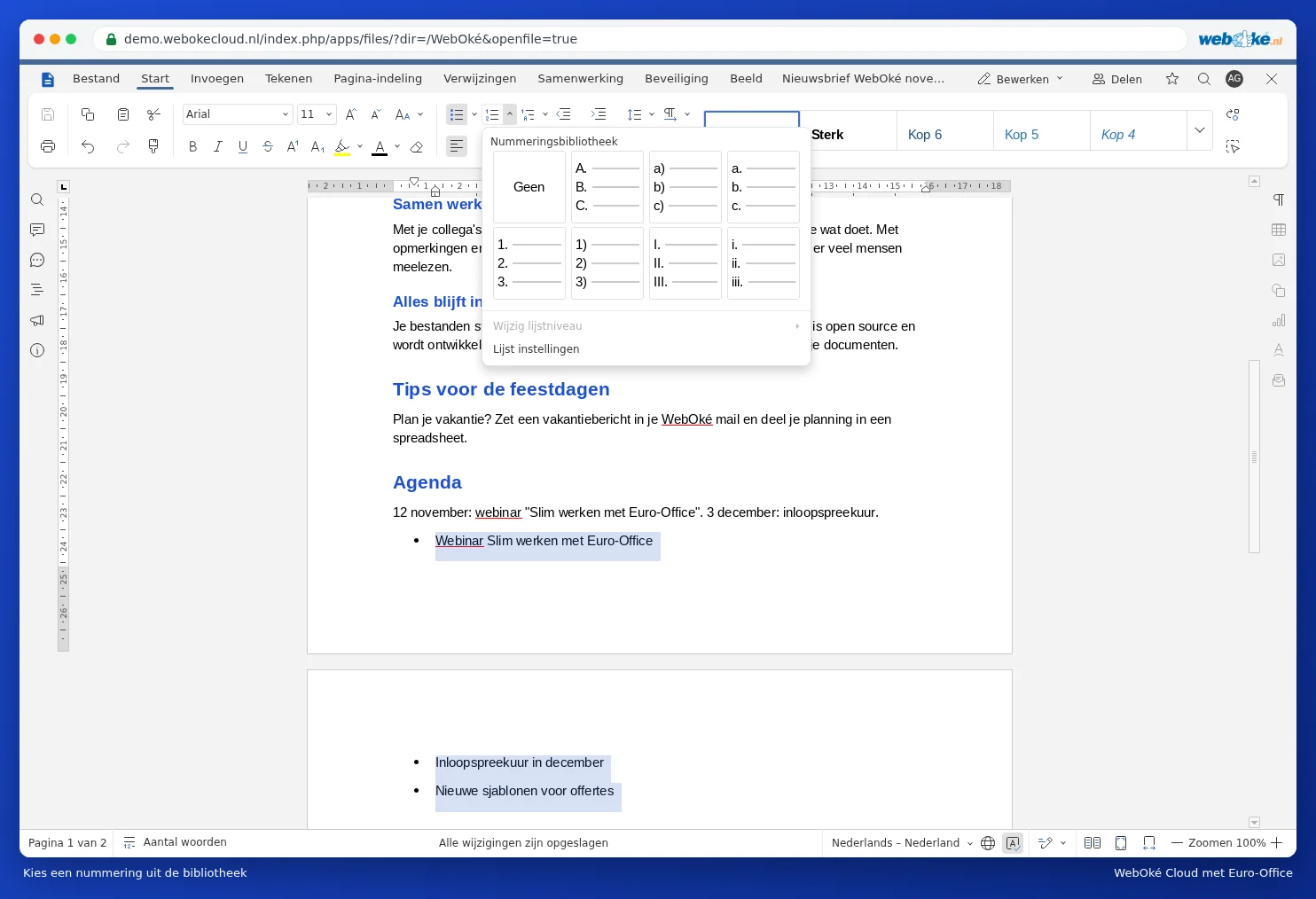Open the search sidebar with the magnifier
The width and height of the screenshot is (1316, 899).
pos(37,199)
